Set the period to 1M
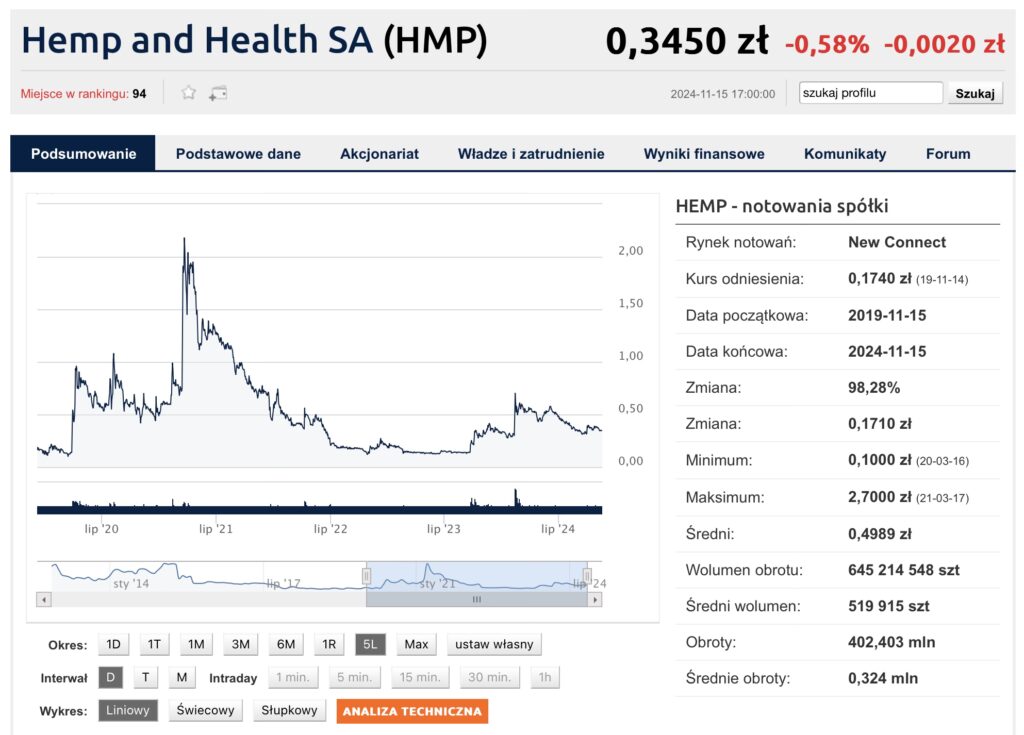 point(196,644)
